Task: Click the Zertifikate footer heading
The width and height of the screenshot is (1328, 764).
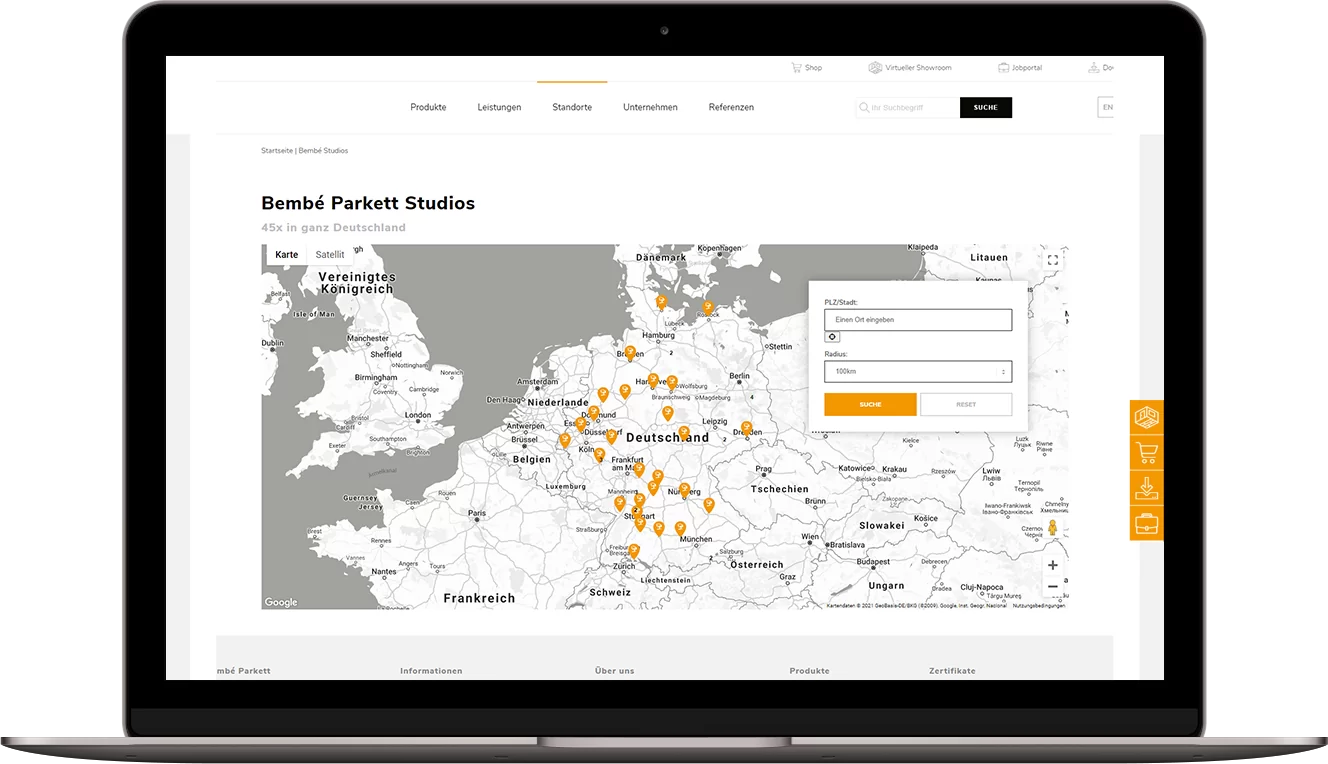Action: [x=952, y=671]
